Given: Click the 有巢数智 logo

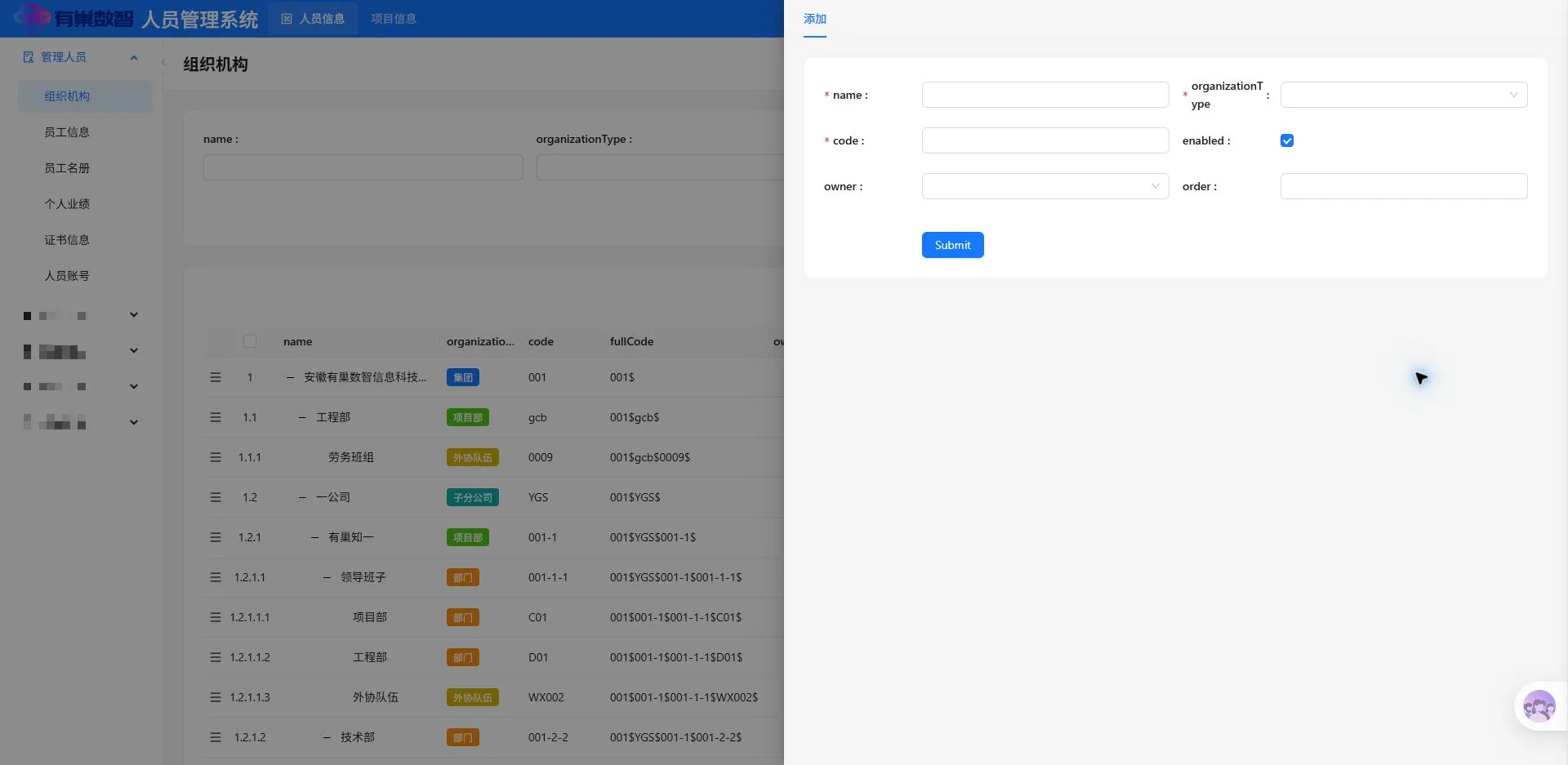Looking at the screenshot, I should coord(73,18).
